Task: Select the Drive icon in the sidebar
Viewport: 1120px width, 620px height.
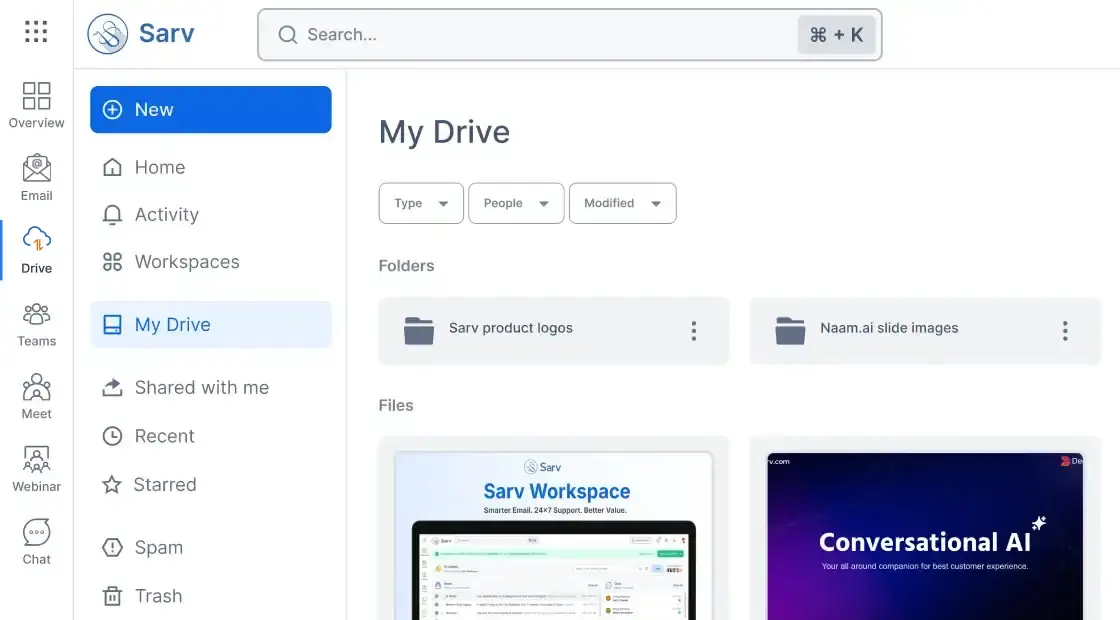Action: pyautogui.click(x=36, y=249)
